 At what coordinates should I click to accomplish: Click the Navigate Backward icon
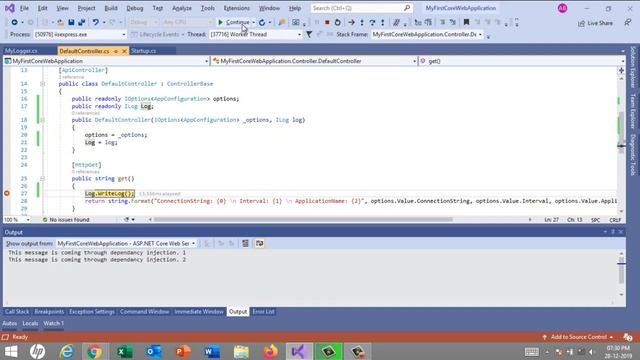14,22
